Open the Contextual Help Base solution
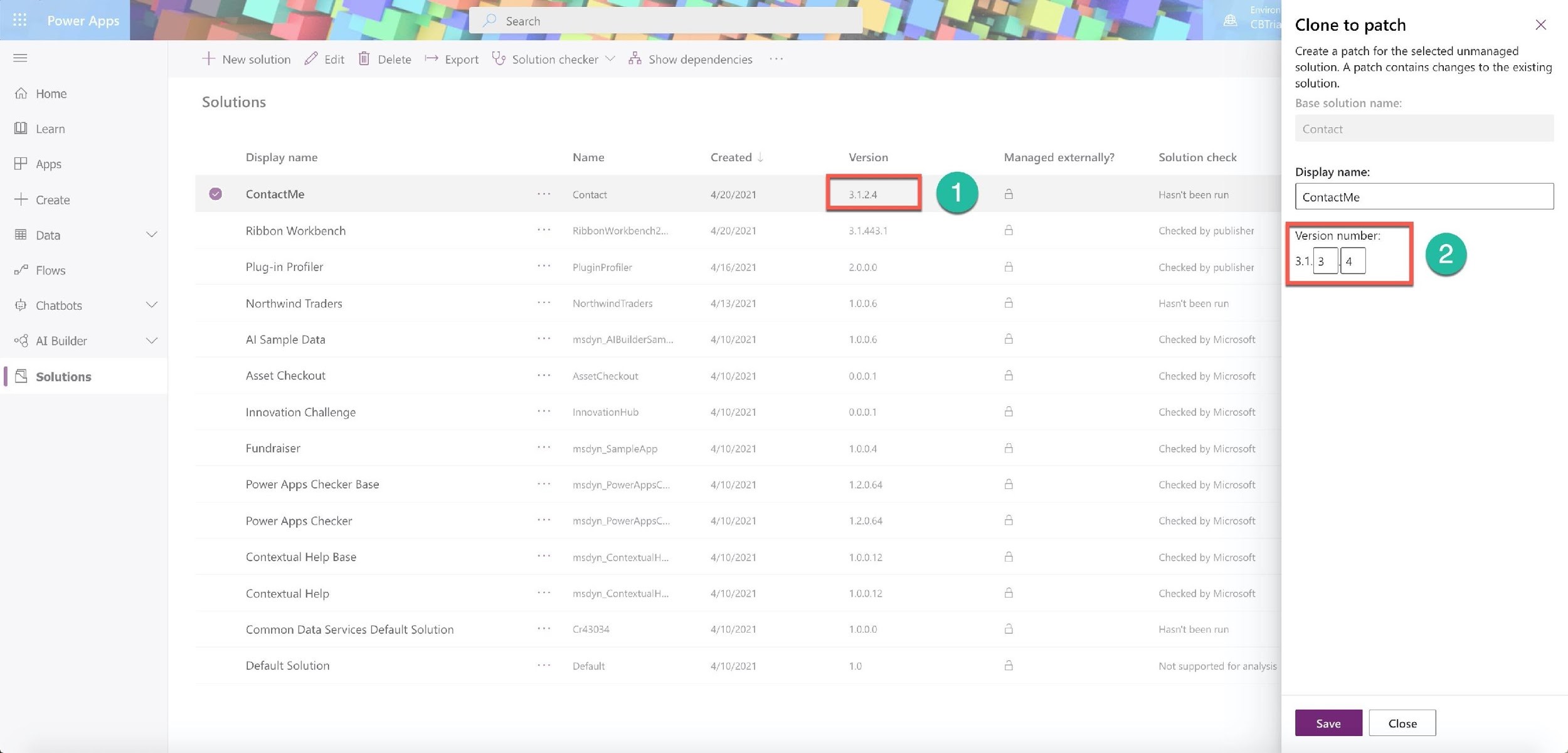The height and width of the screenshot is (753, 1568). click(x=300, y=557)
